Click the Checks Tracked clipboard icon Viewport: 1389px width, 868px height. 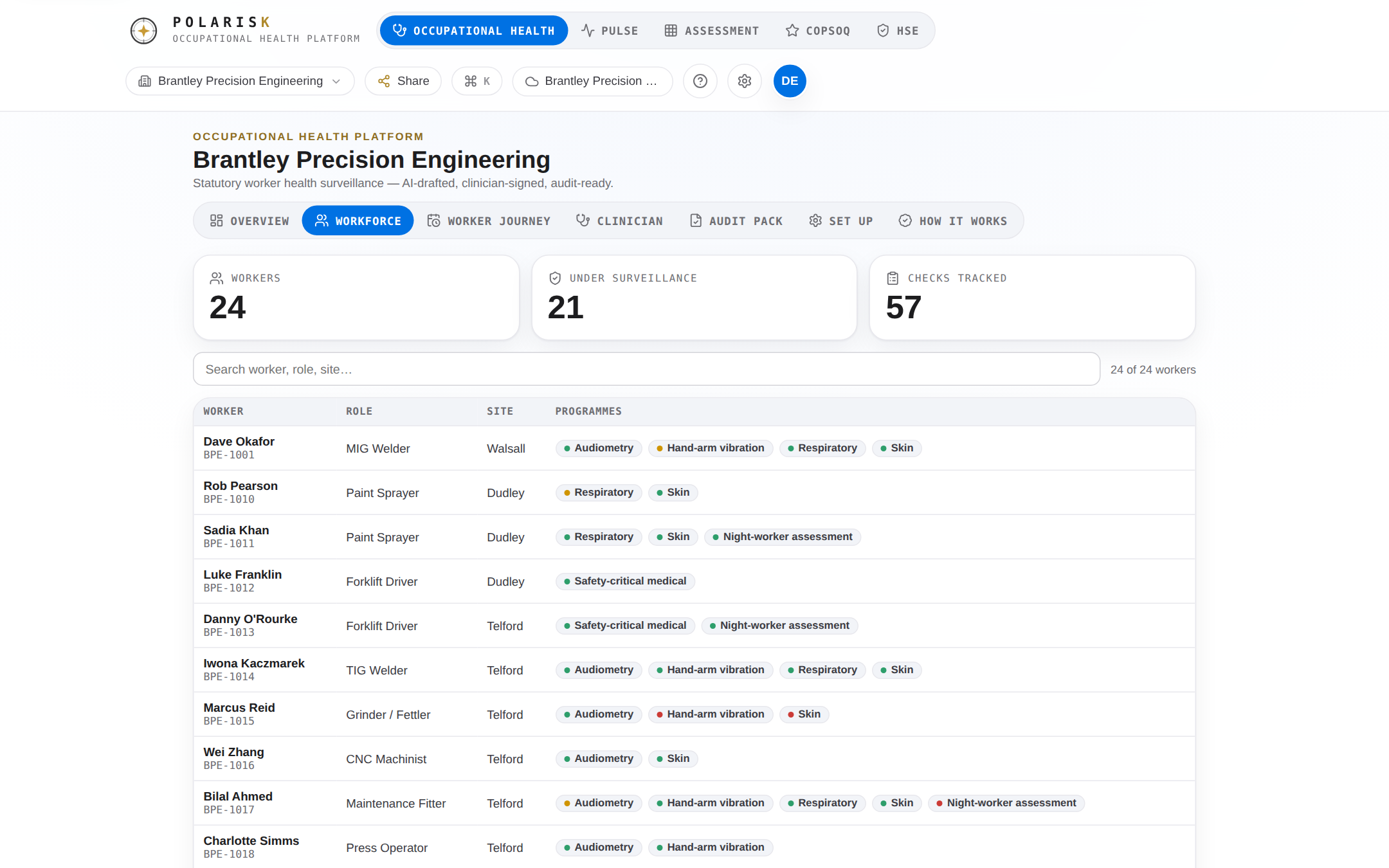[893, 278]
